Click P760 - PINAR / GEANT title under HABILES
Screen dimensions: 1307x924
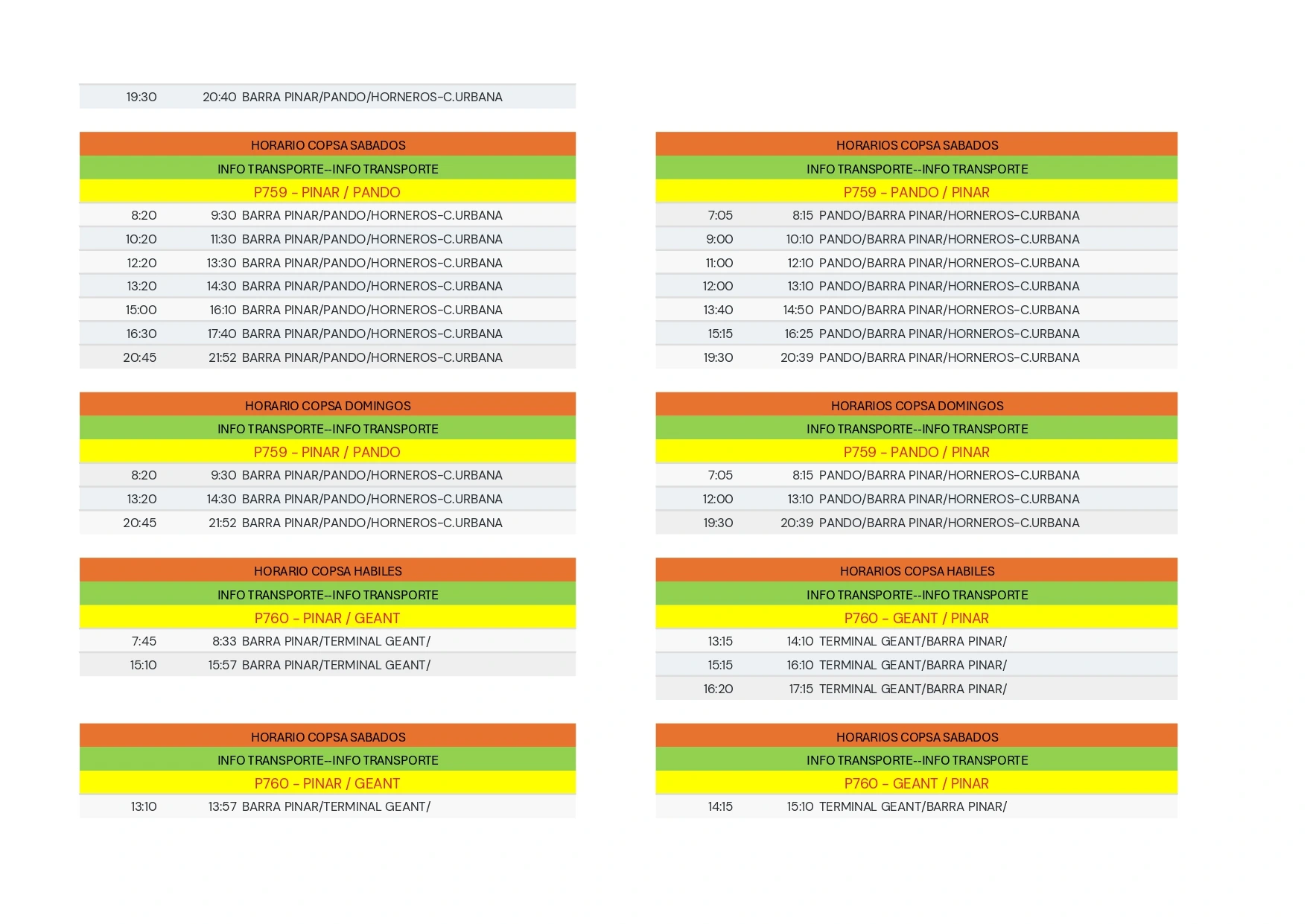[327, 618]
